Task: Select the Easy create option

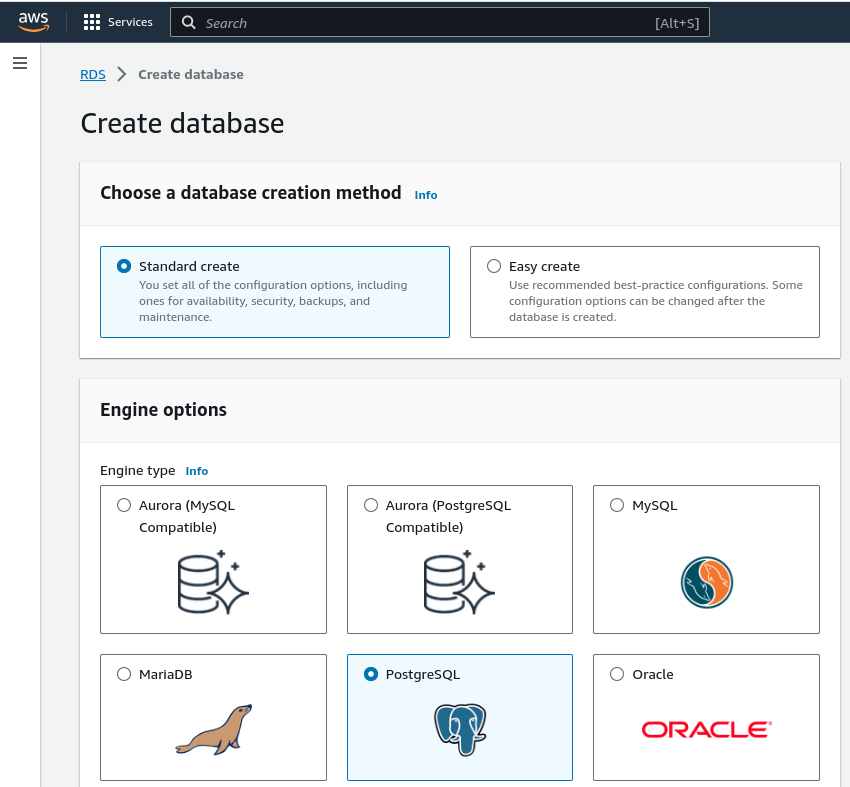Action: 493,265
